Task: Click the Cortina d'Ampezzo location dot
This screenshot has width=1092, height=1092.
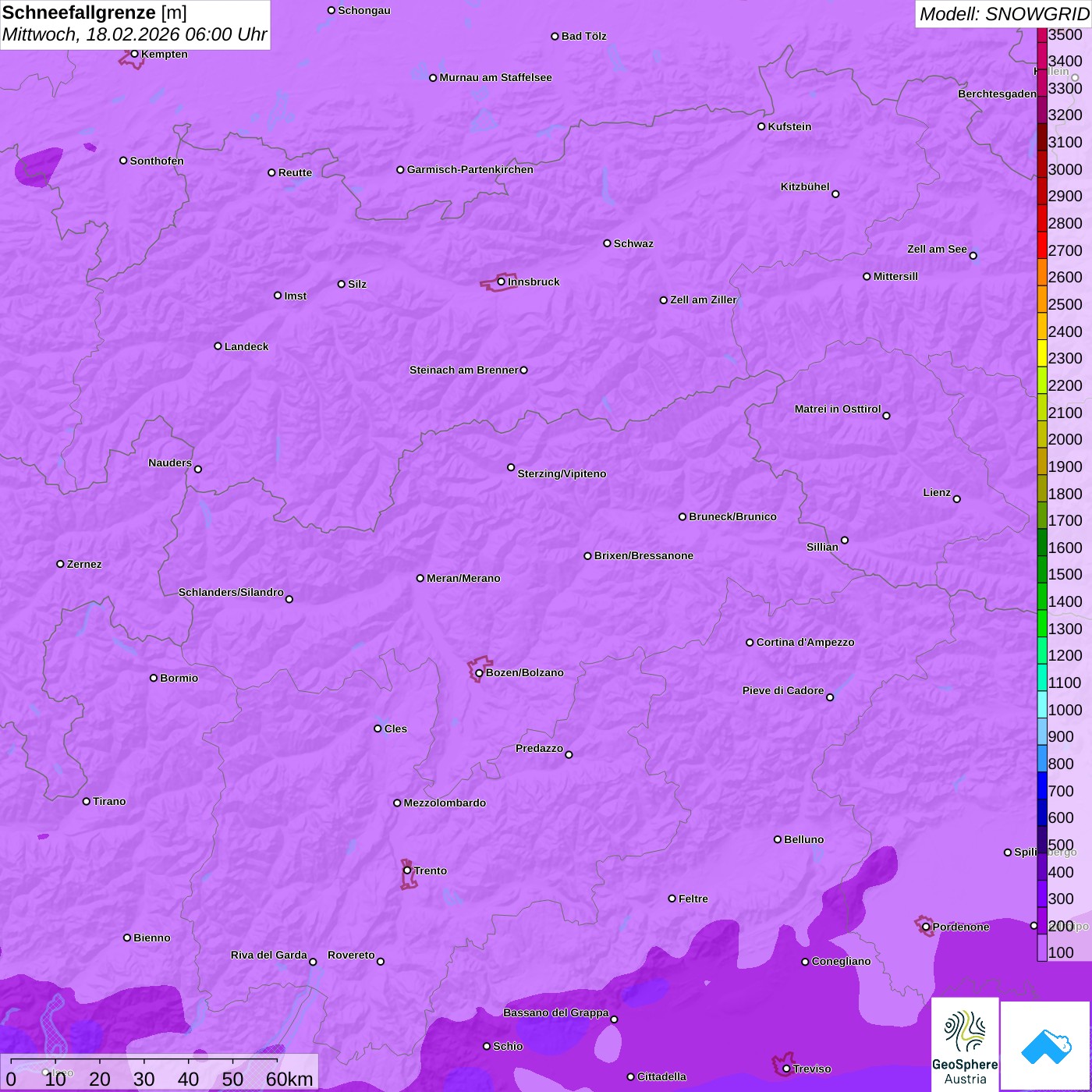Action: pos(750,643)
